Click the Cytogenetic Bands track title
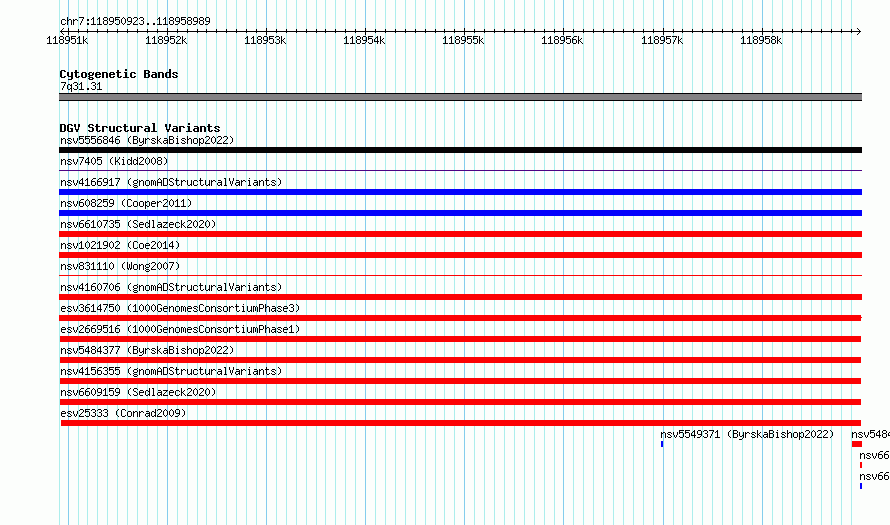This screenshot has width=890, height=525. click(x=119, y=74)
